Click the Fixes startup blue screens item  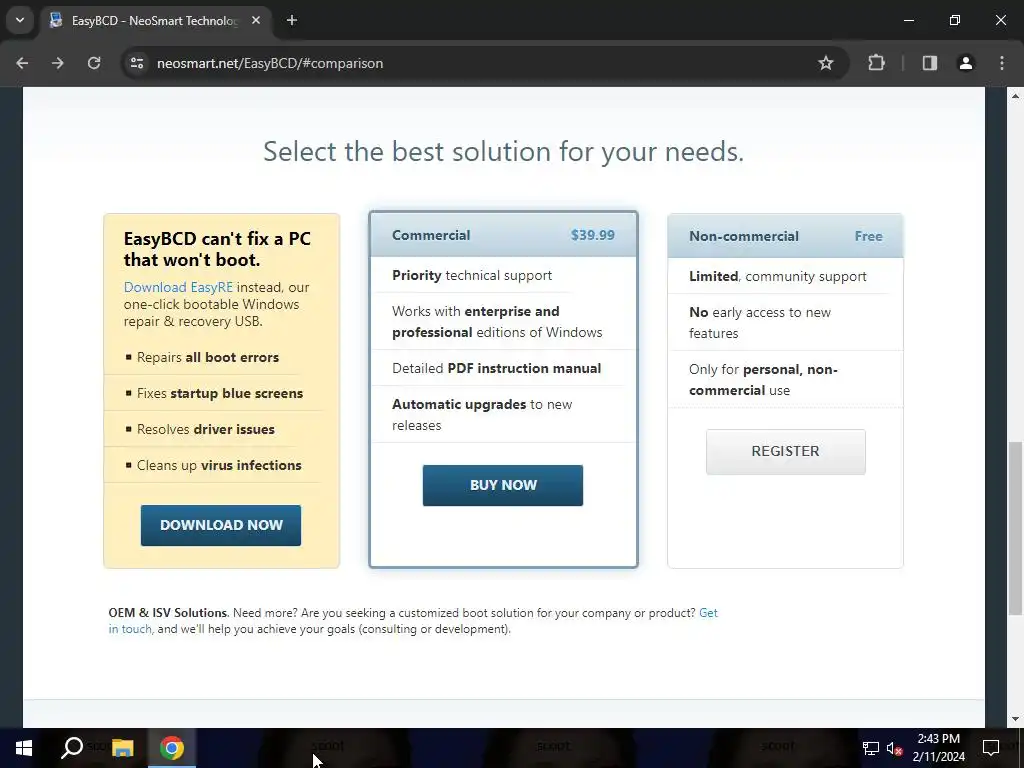coord(219,393)
